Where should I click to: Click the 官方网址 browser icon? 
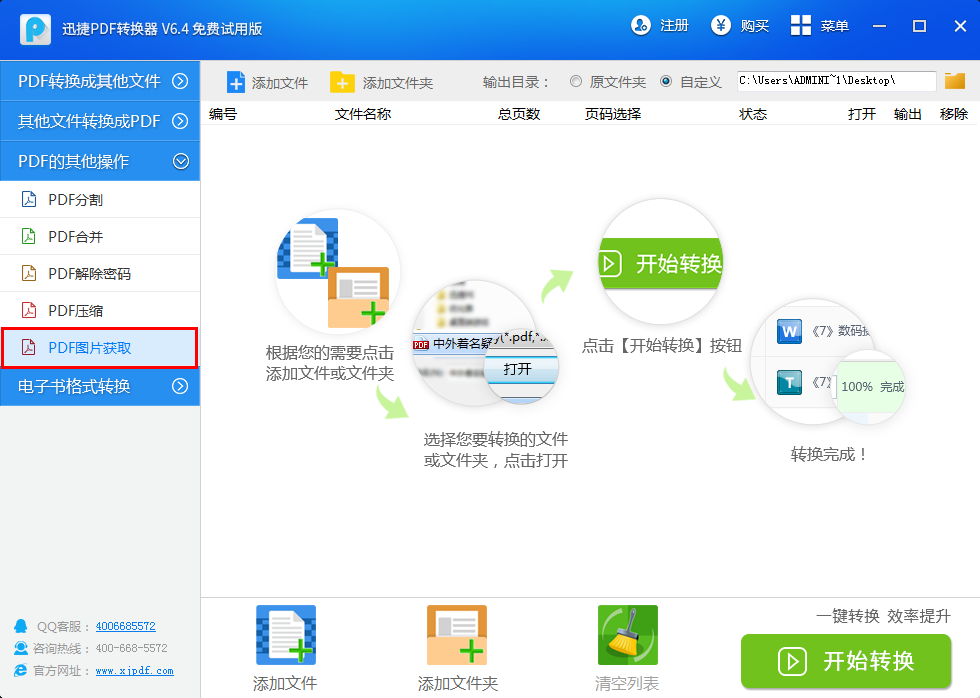pyautogui.click(x=21, y=670)
